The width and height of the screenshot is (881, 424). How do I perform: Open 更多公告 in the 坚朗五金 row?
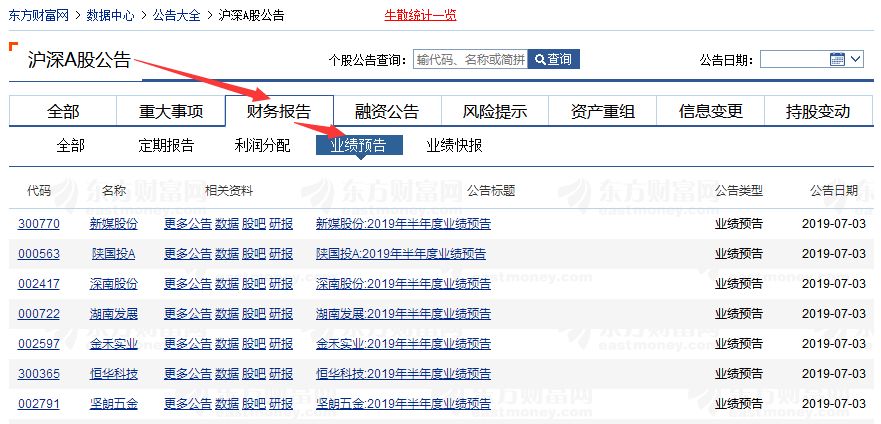(188, 403)
